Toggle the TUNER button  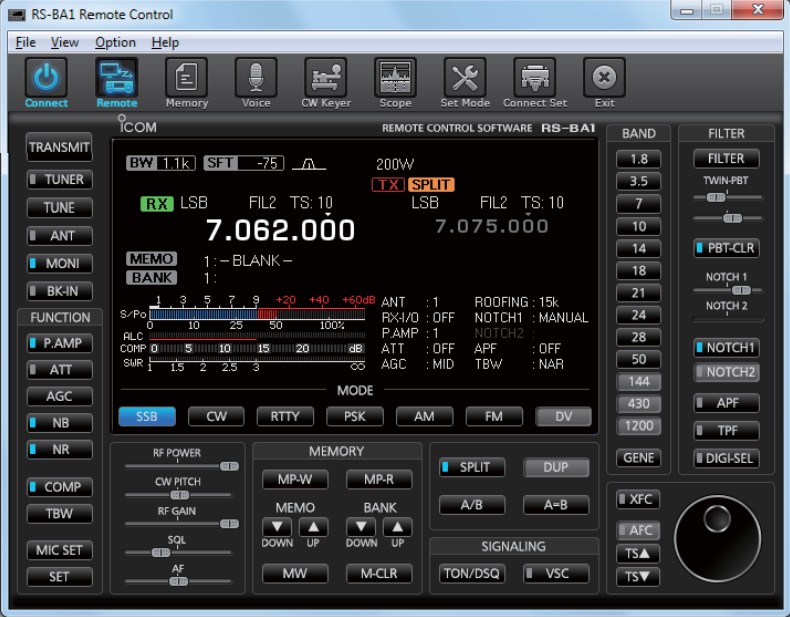59,179
